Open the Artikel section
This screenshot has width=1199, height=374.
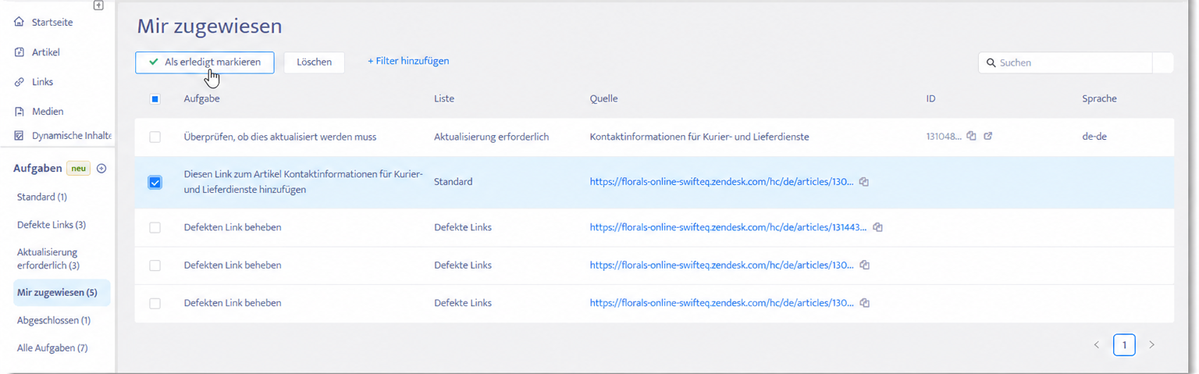(x=45, y=52)
